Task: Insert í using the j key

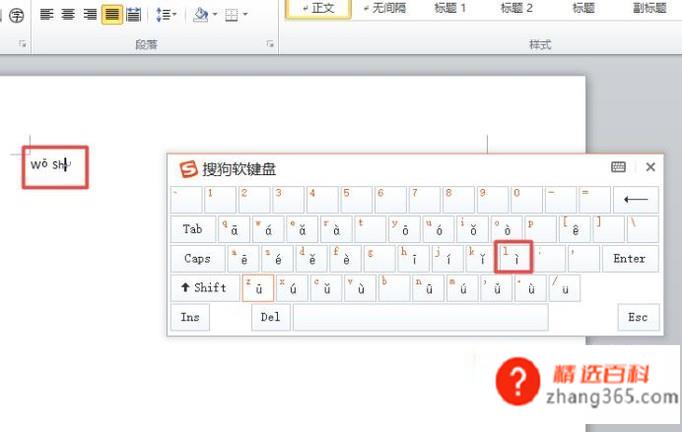Action: pyautogui.click(x=448, y=258)
